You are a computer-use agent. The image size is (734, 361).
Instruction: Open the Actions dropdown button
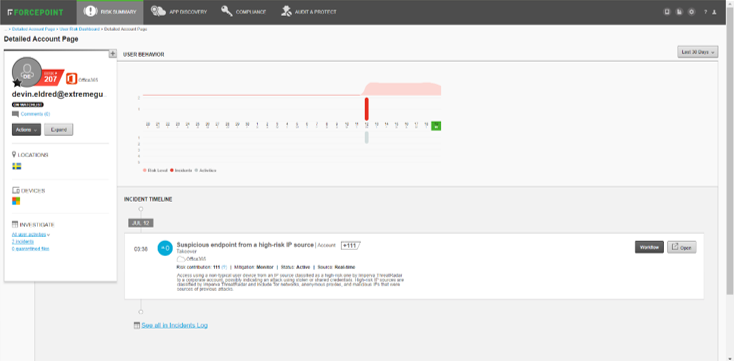[x=26, y=130]
